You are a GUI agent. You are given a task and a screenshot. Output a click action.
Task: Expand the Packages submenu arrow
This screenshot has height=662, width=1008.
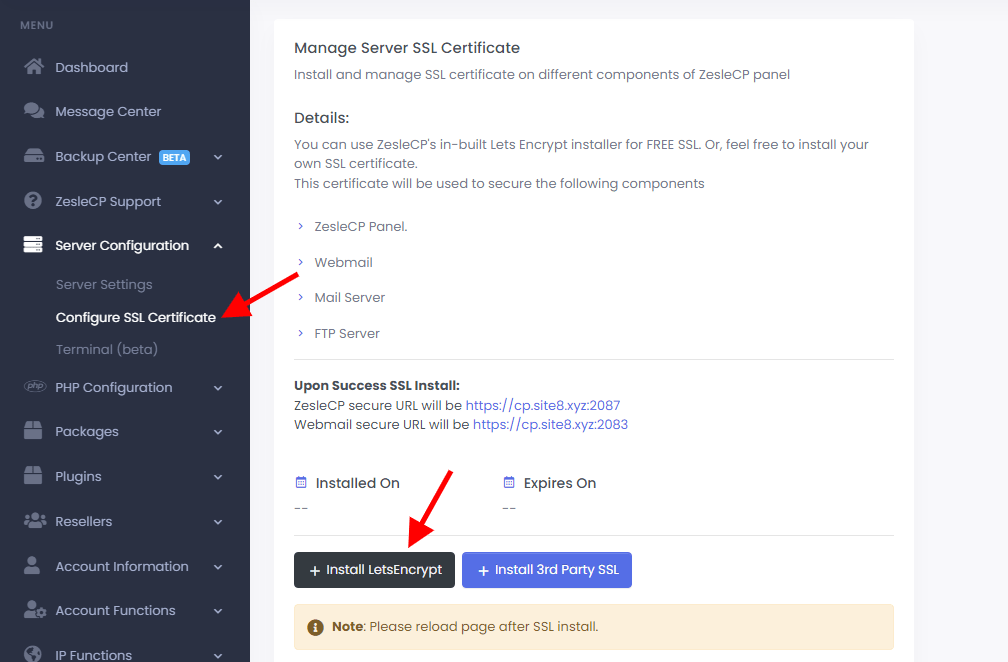coord(218,432)
